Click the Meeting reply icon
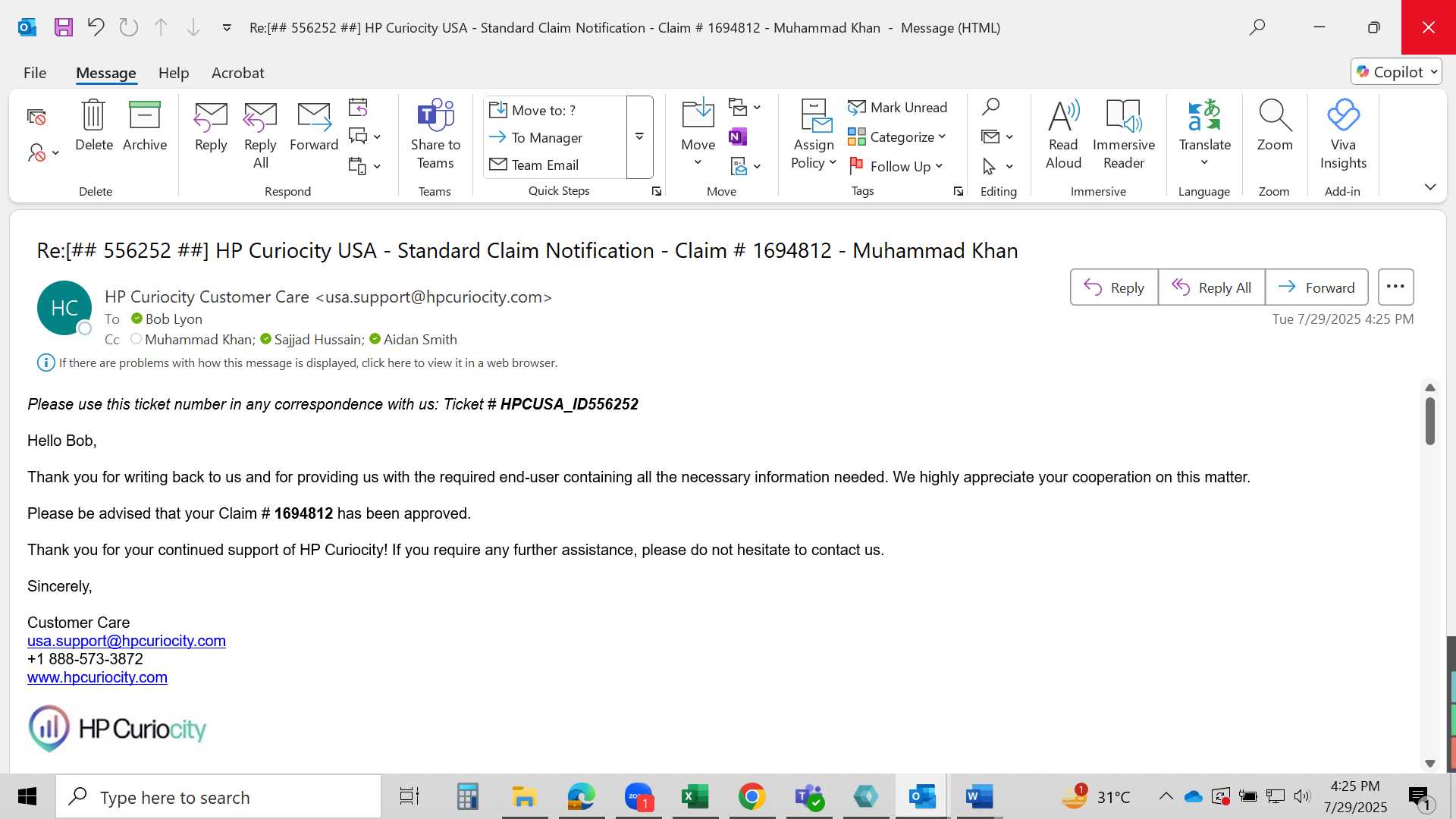This screenshot has width=1456, height=819. coord(358,107)
